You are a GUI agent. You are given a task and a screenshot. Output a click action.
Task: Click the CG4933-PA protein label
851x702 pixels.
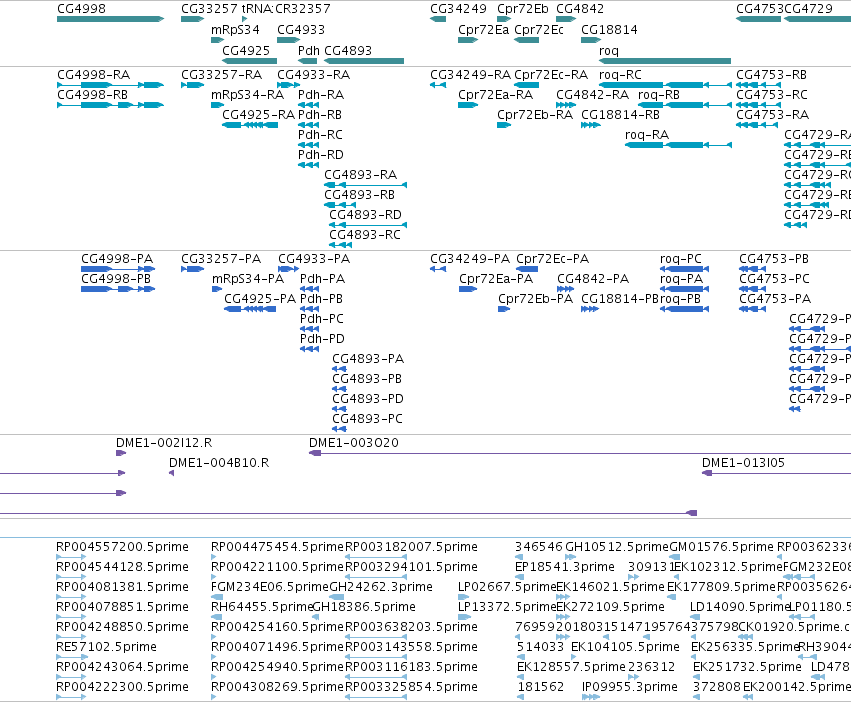tap(314, 258)
